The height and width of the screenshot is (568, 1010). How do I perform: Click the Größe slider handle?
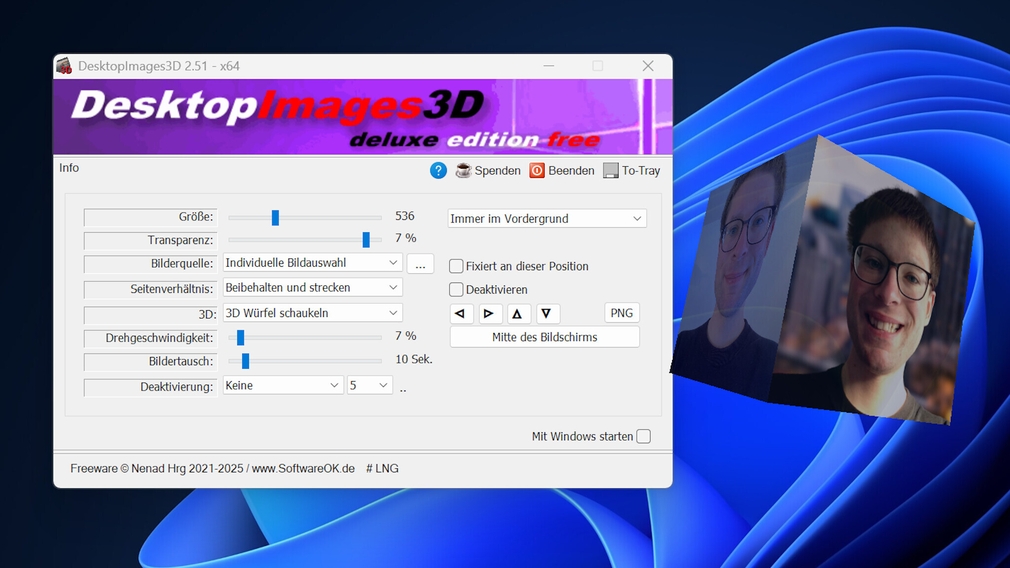pyautogui.click(x=275, y=218)
